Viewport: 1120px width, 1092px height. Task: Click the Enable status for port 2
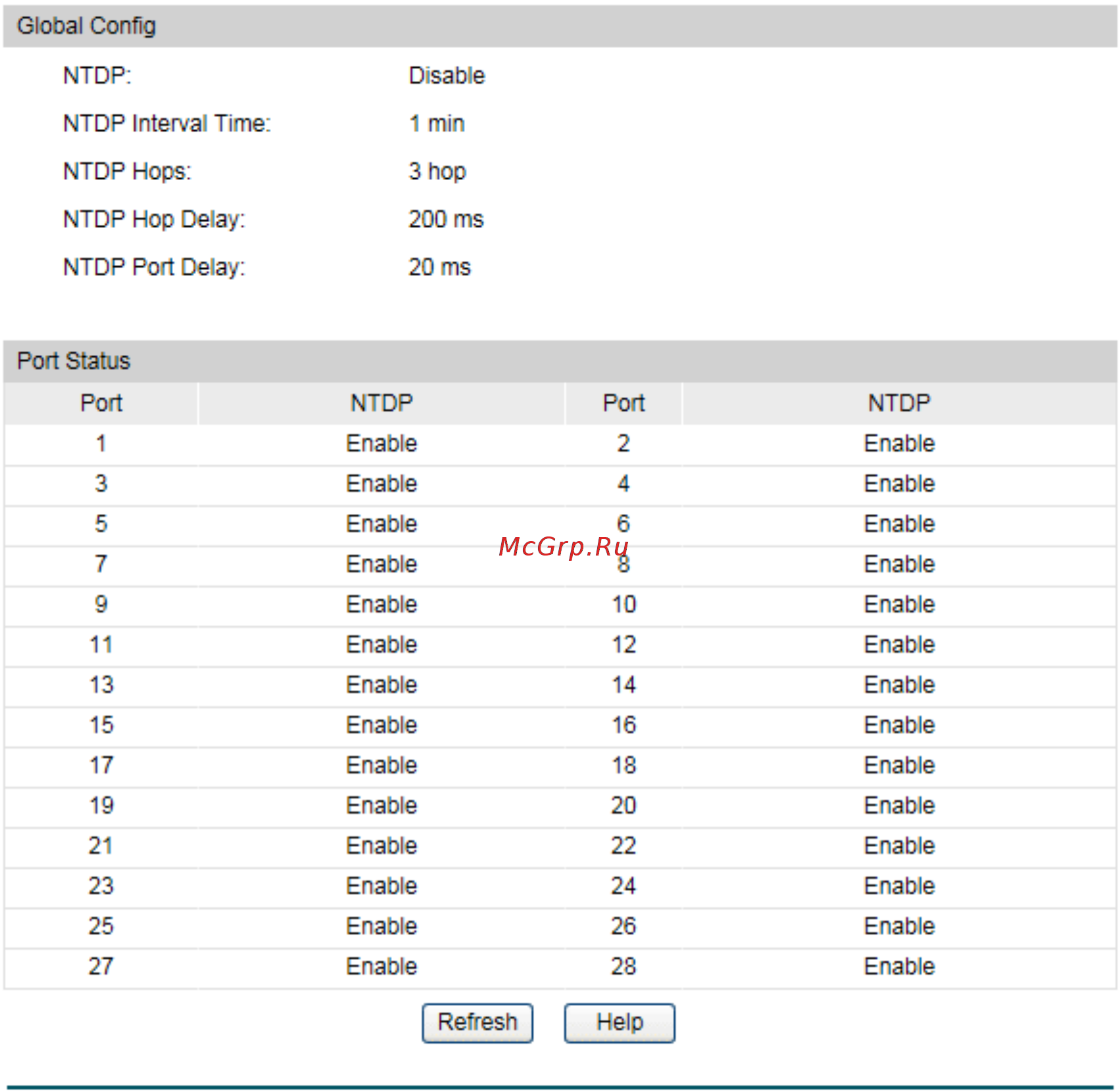tap(899, 444)
